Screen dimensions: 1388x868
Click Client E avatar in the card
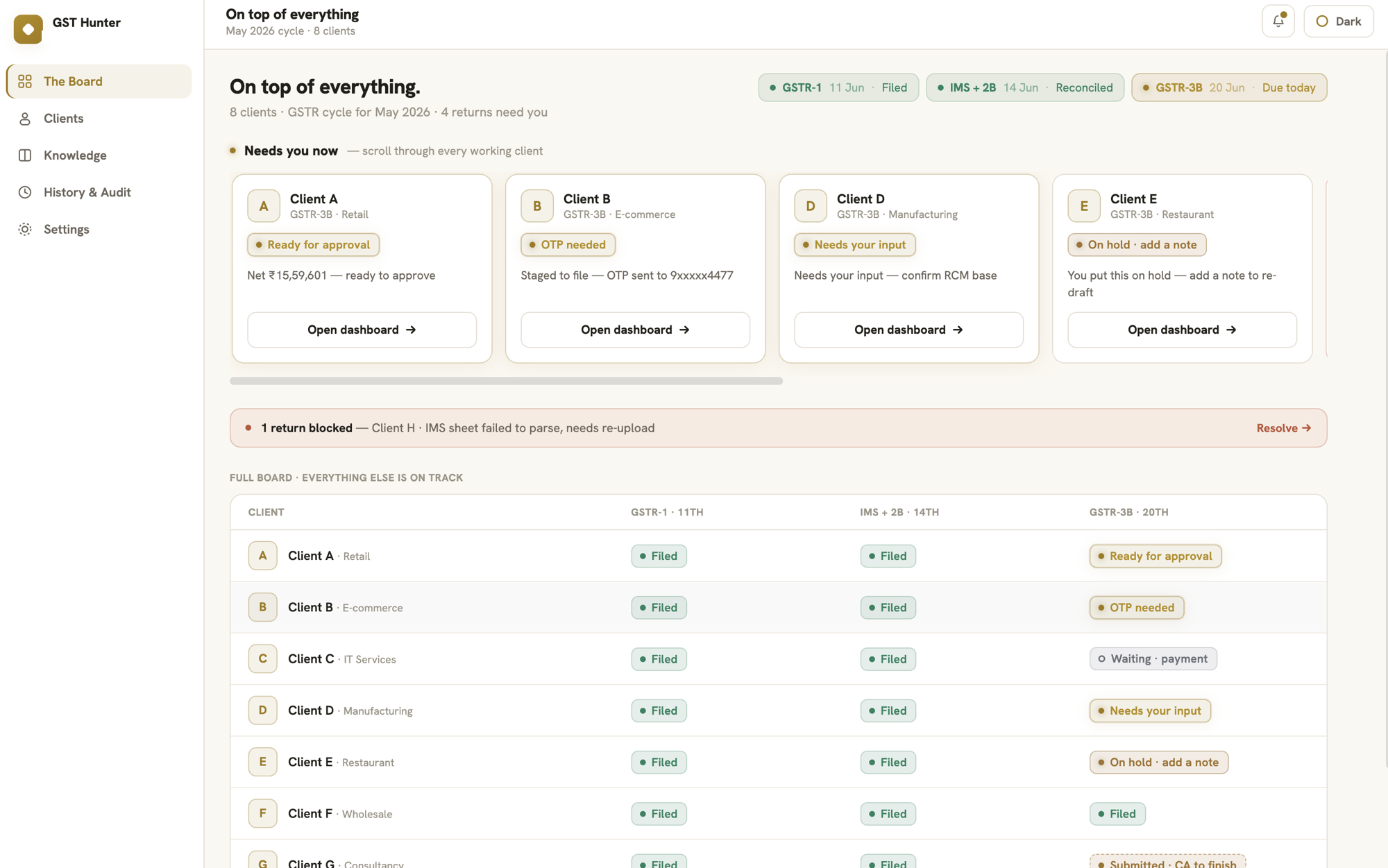coord(1084,206)
